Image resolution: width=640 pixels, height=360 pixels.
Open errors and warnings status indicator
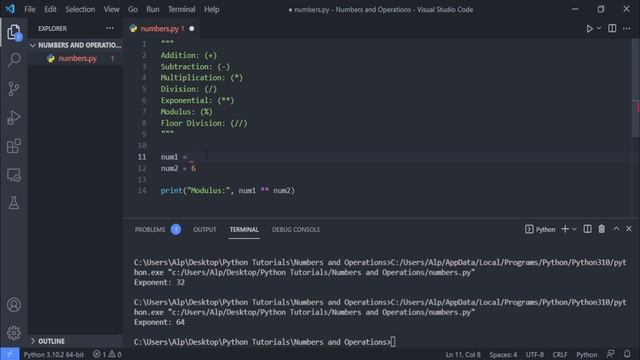click(x=107, y=354)
